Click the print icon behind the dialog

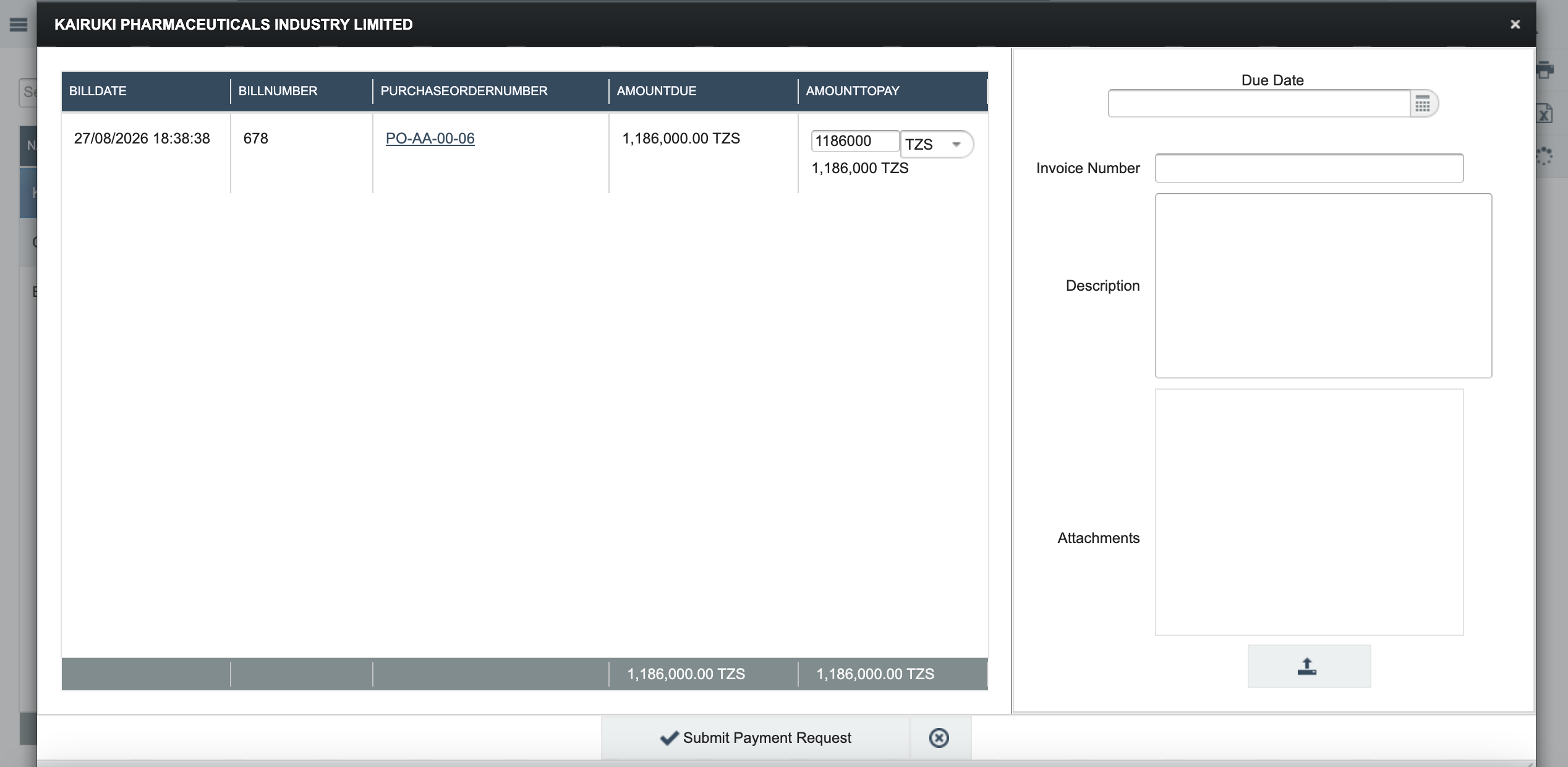click(1545, 71)
